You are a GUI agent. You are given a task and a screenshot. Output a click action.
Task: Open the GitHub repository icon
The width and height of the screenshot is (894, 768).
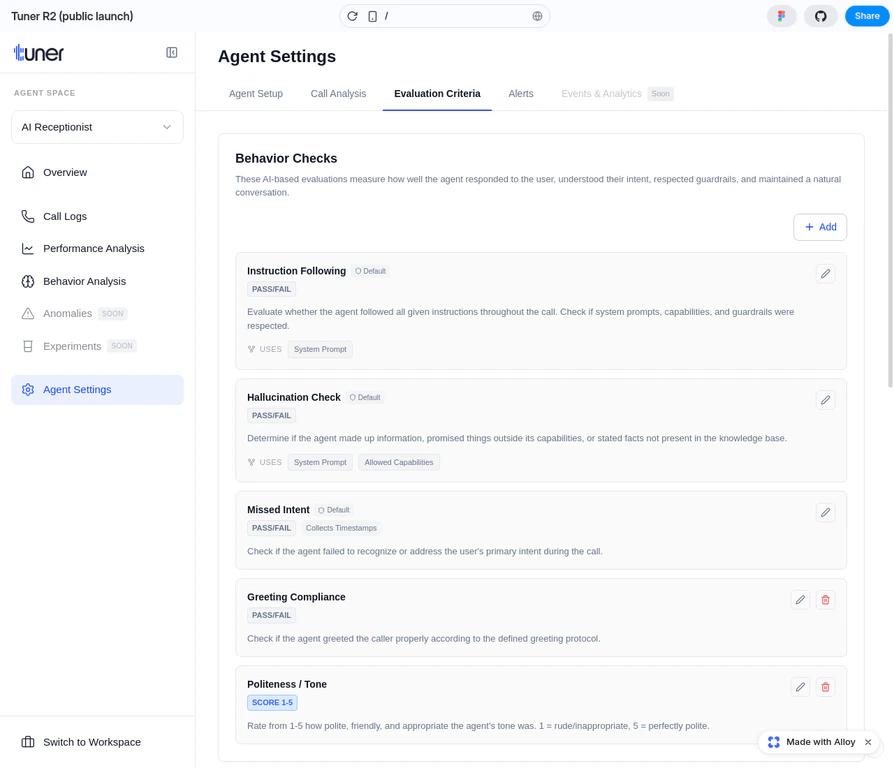coord(820,16)
